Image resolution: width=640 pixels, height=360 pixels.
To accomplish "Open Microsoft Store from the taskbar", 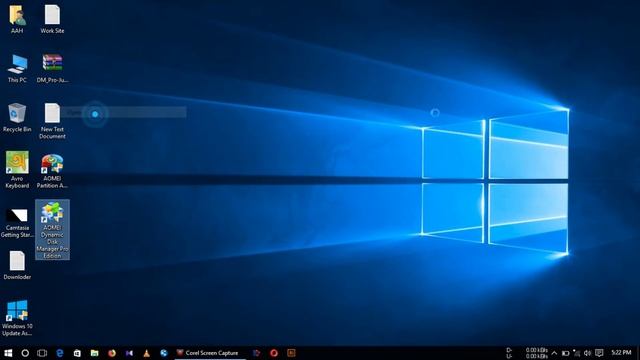I will [77, 353].
